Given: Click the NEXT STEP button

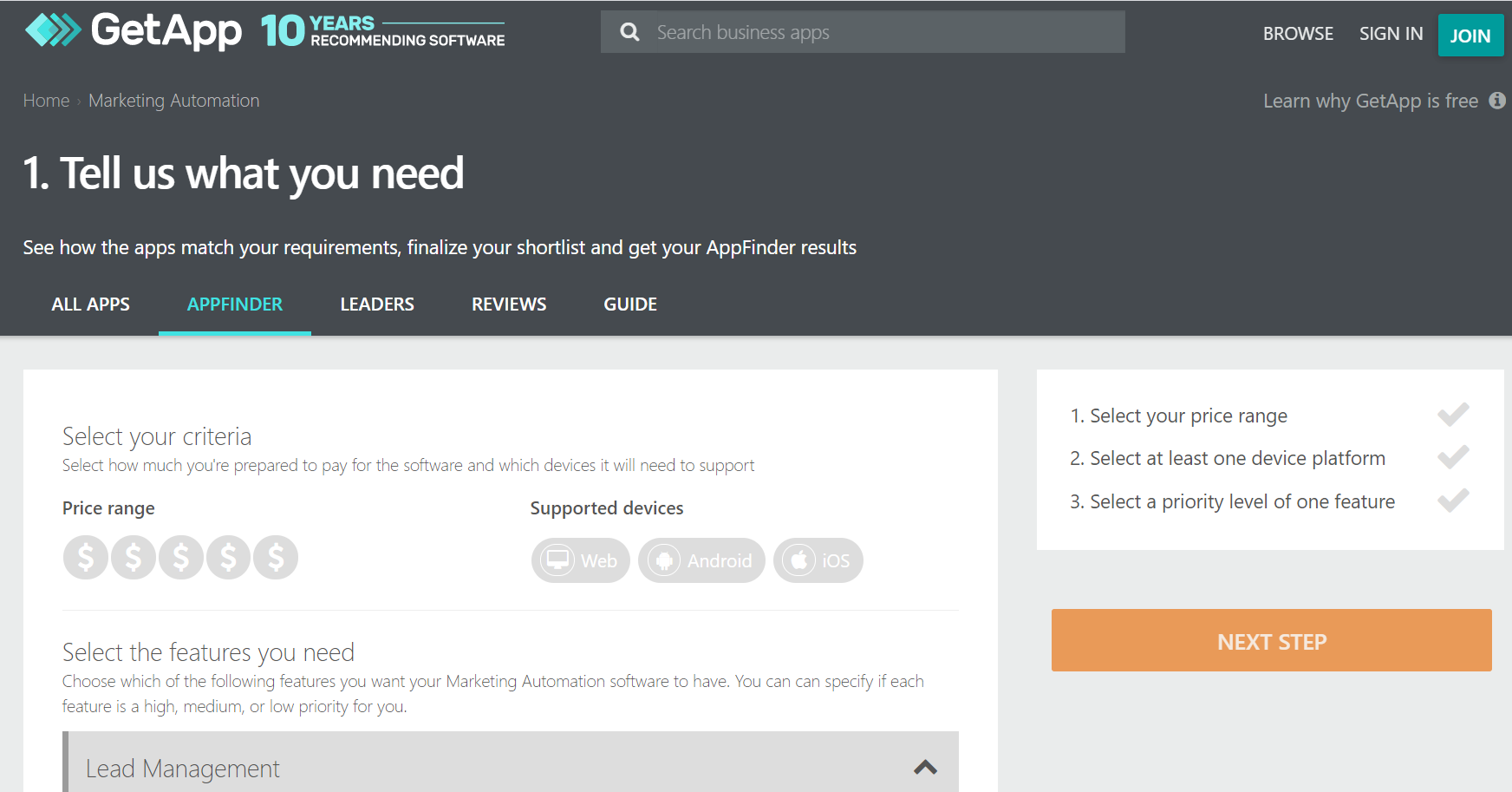Looking at the screenshot, I should pos(1272,640).
